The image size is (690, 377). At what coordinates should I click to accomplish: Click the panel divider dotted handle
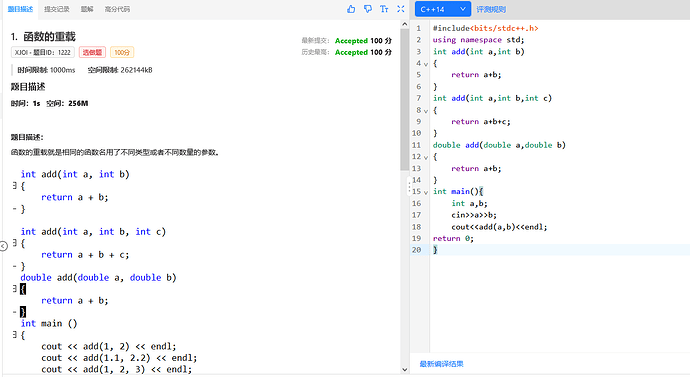click(x=409, y=188)
